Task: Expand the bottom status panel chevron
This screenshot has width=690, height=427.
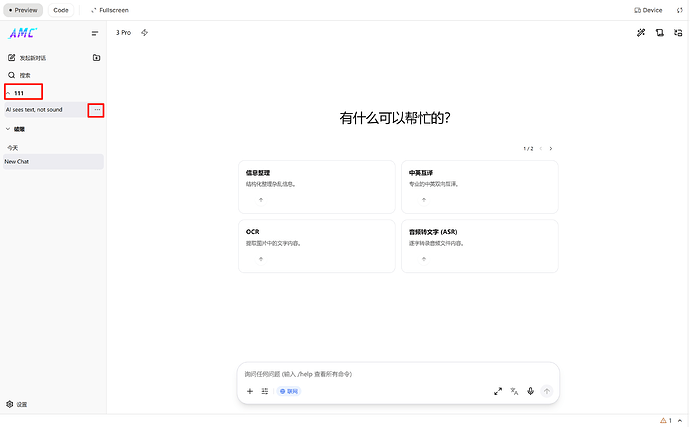Action: pos(680,421)
